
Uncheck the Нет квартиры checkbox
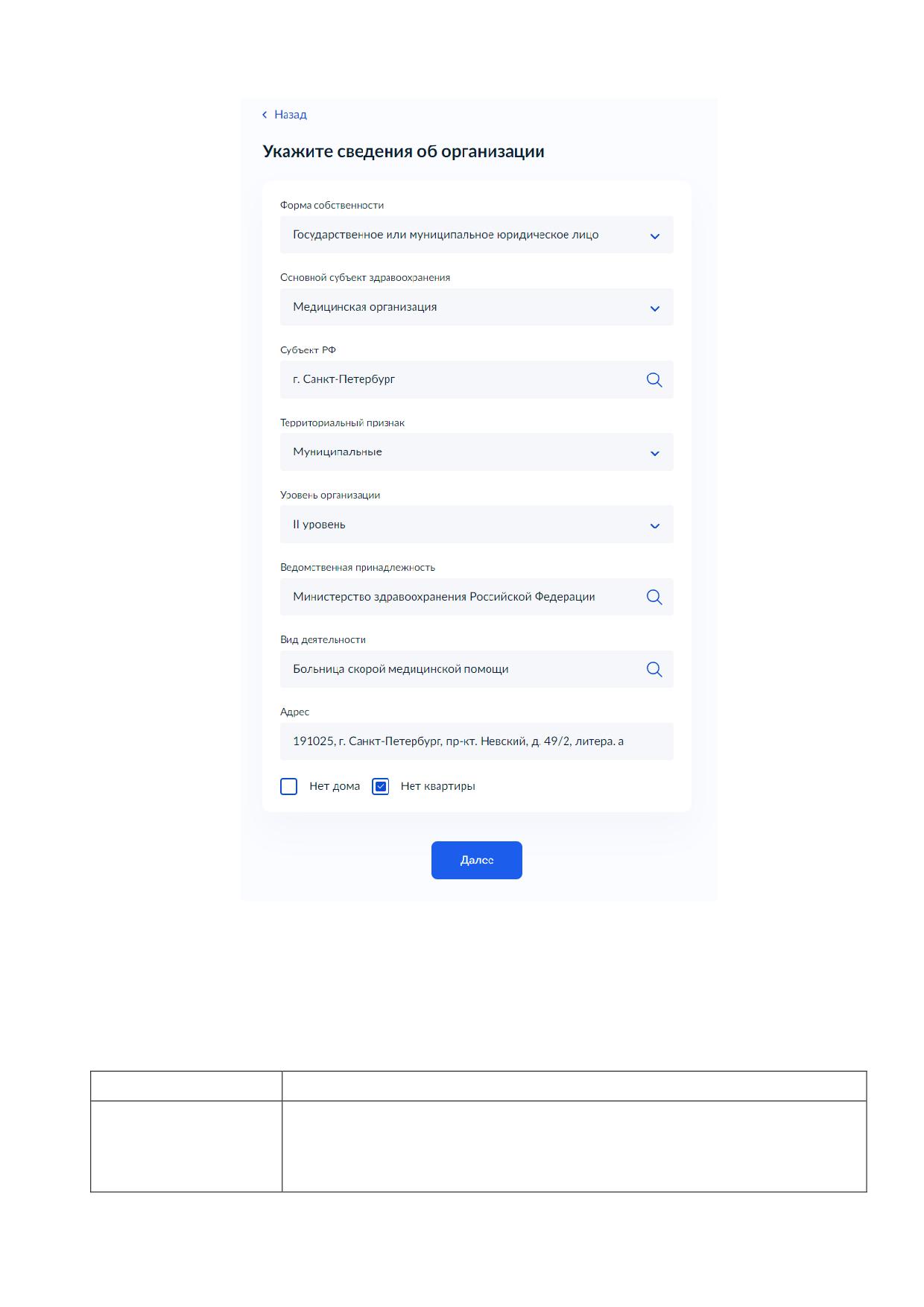(381, 786)
